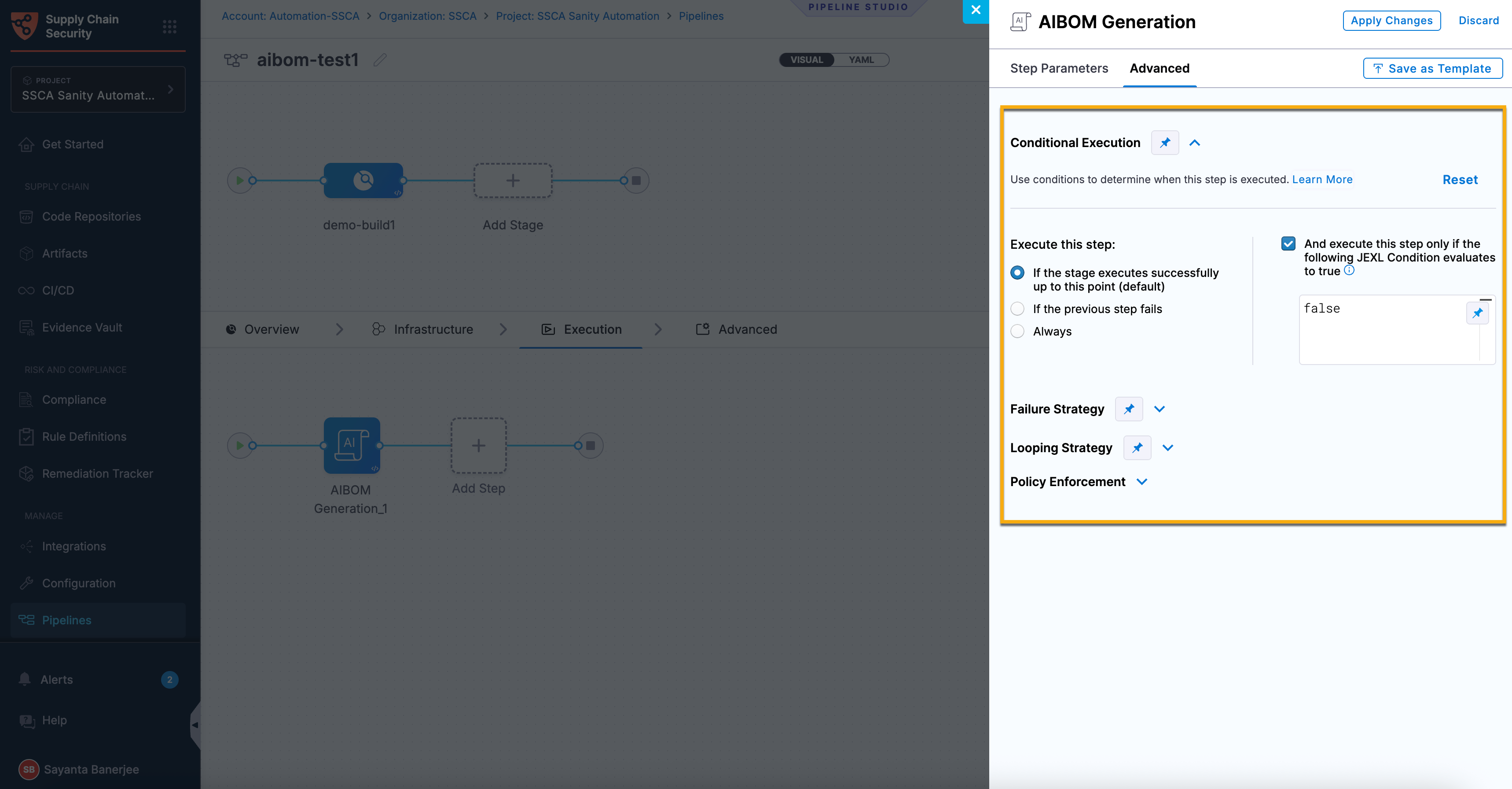Viewport: 1512px width, 789px height.
Task: Open the Learn More link
Action: coord(1322,179)
